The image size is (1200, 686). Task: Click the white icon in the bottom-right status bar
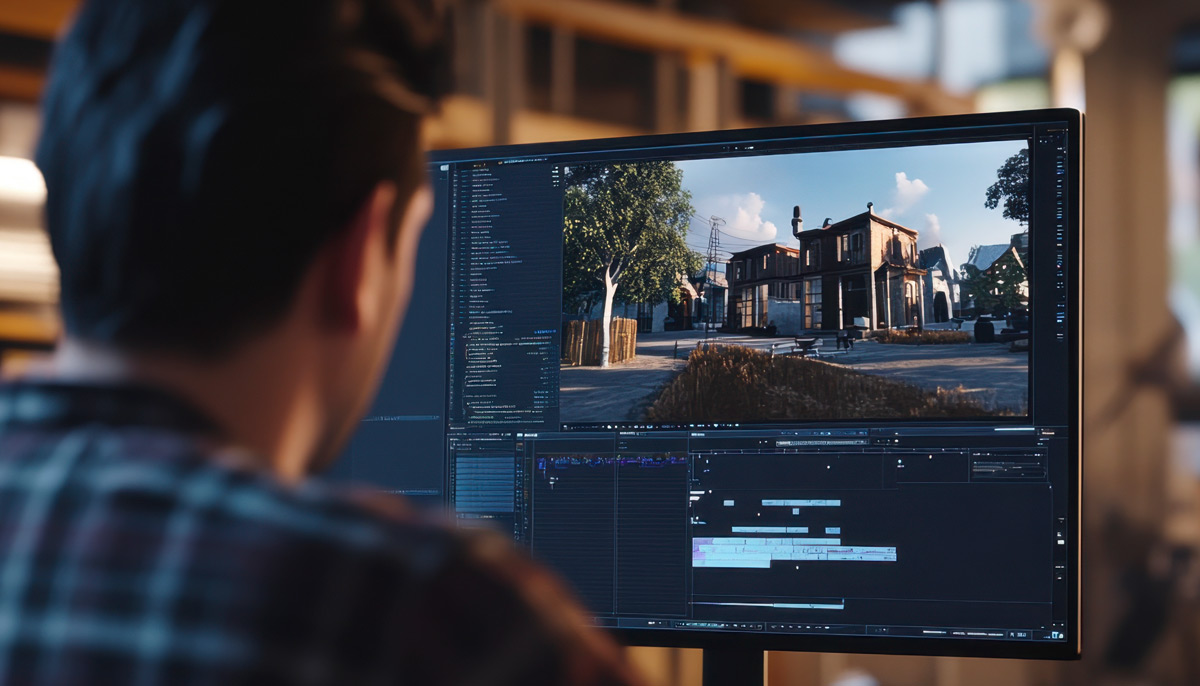tap(1055, 634)
